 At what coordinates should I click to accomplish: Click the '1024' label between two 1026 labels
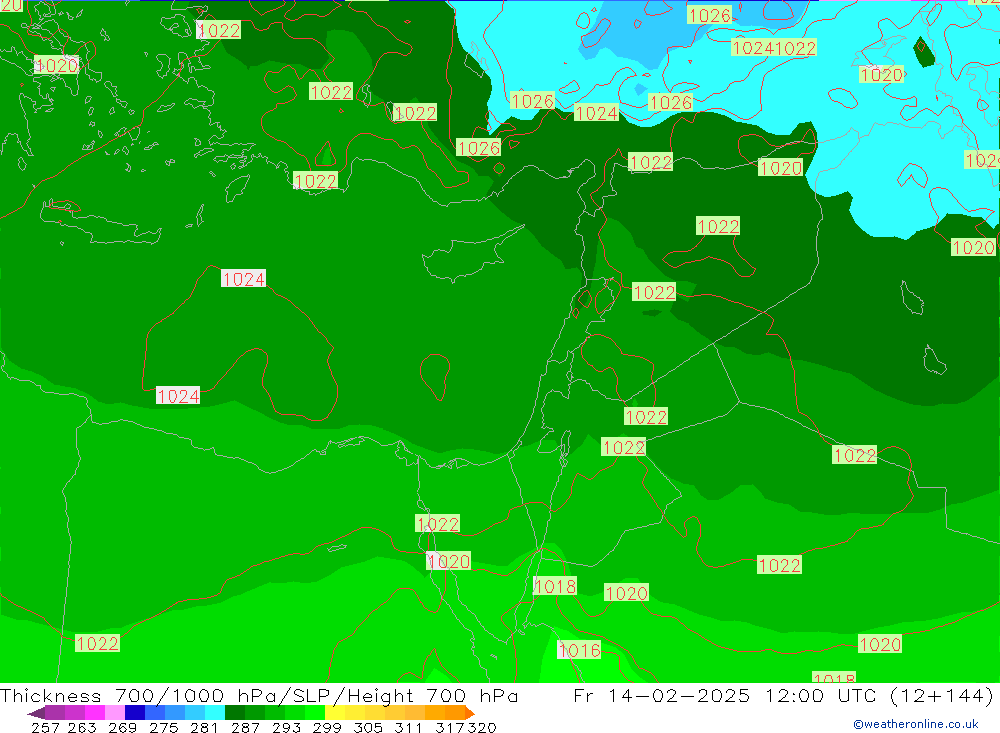596,113
